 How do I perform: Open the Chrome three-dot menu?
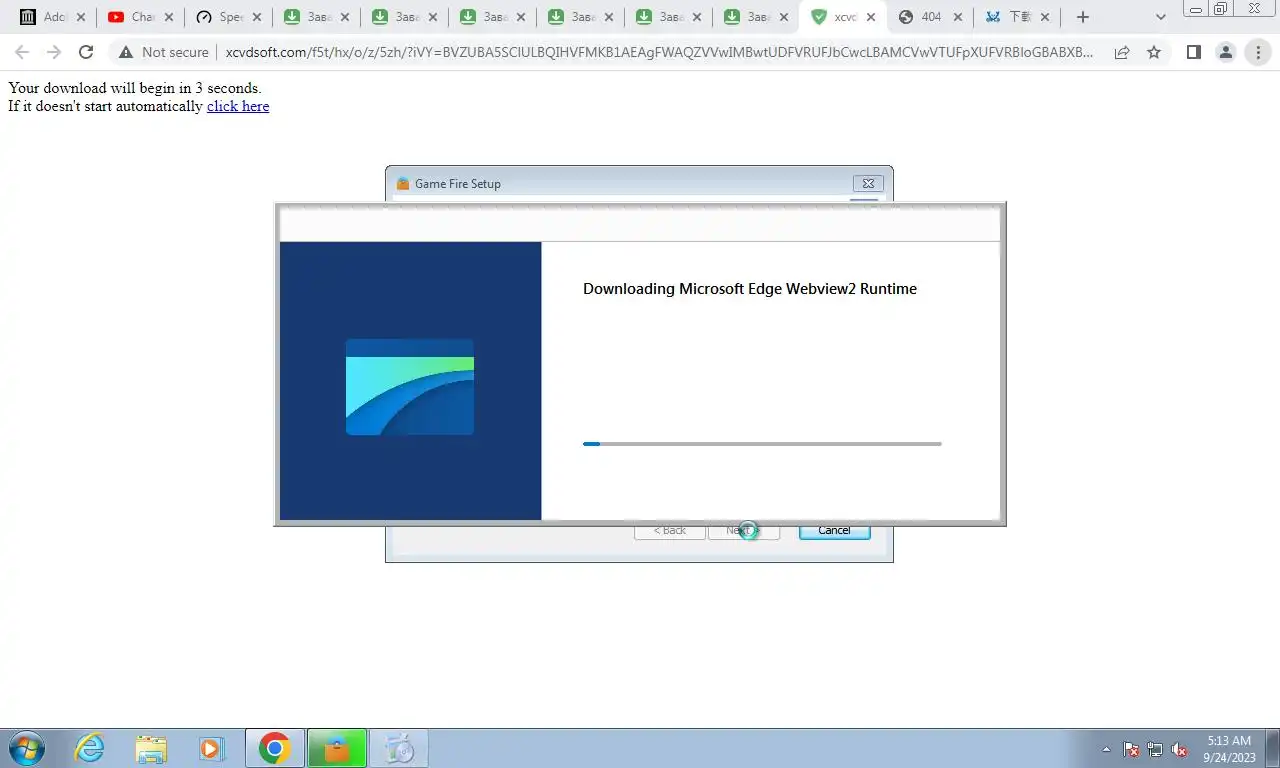tap(1258, 52)
